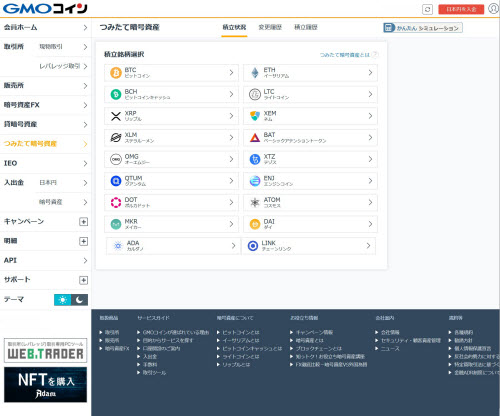Click the 取引ツール footer link
This screenshot has width=500, height=416.
point(154,372)
